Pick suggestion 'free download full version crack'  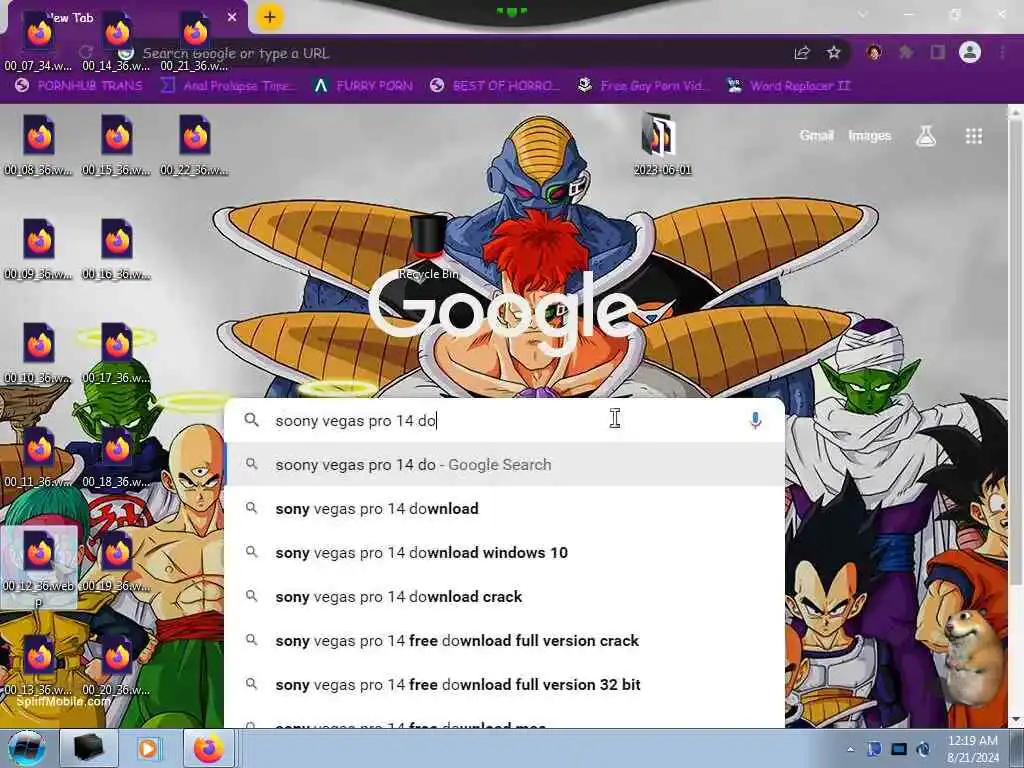coord(505,641)
